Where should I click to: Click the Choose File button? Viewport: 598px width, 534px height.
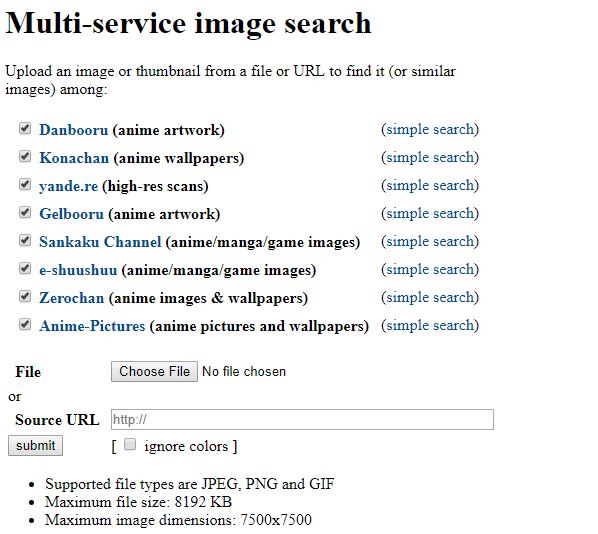[x=154, y=372]
